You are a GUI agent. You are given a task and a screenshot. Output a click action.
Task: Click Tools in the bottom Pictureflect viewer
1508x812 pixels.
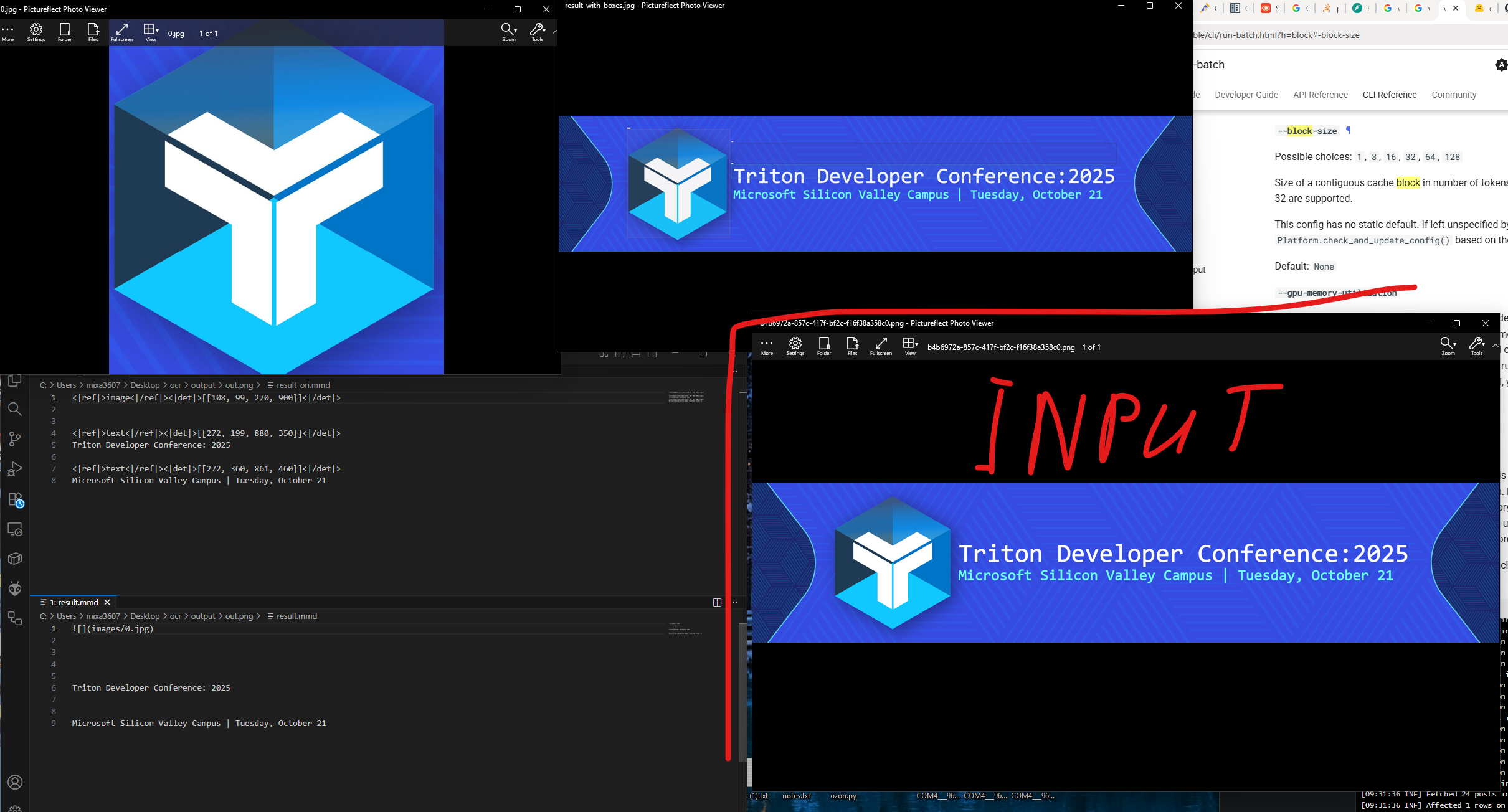1476,346
